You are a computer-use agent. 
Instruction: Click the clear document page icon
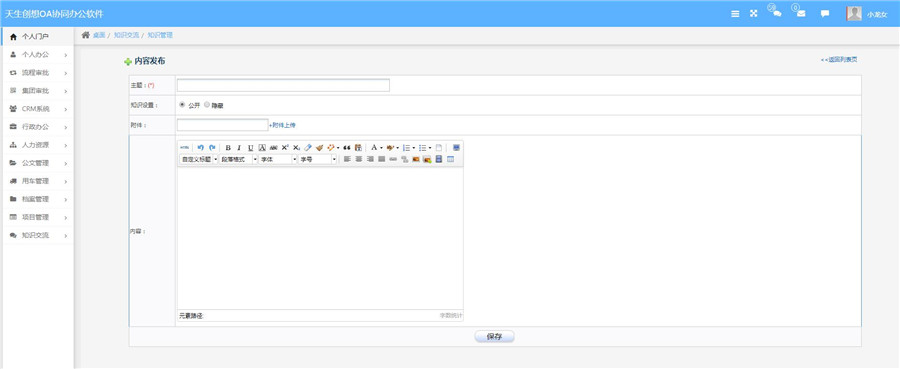439,148
